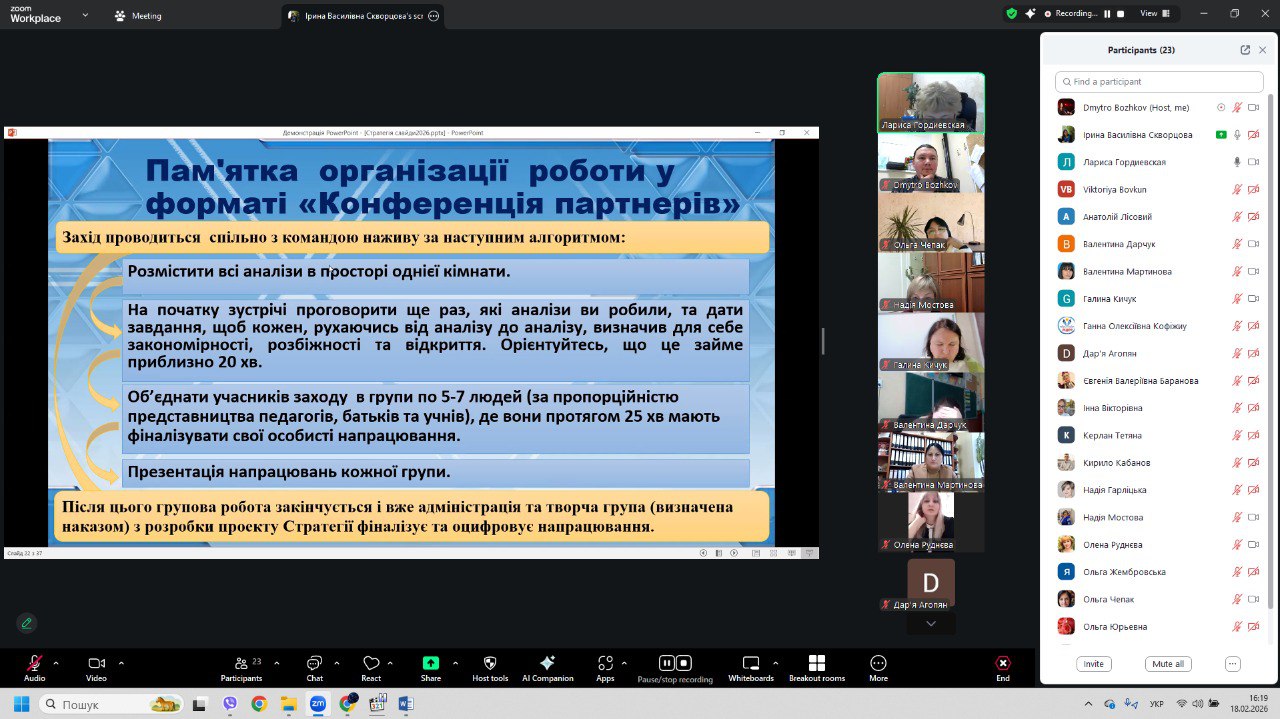Click the Invite button
The image size is (1280, 719).
click(x=1093, y=664)
